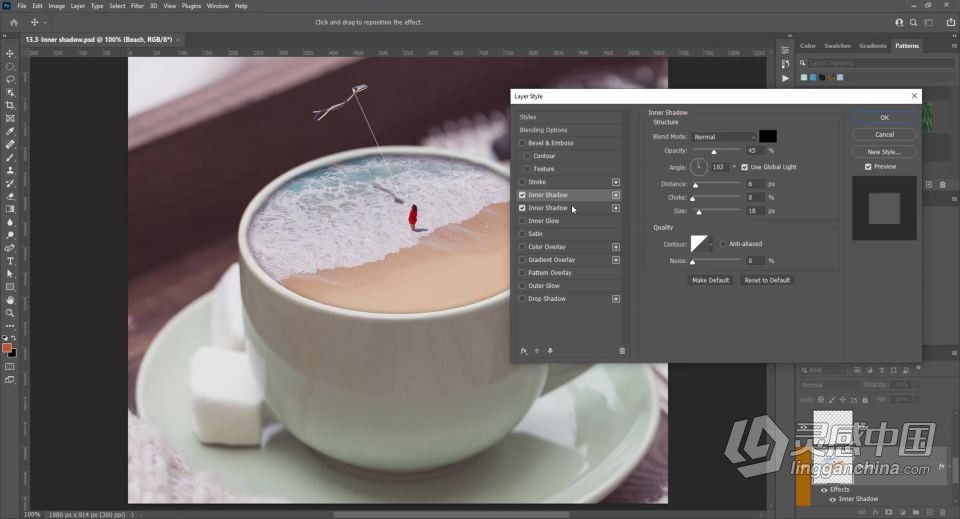This screenshot has width=960, height=519.
Task: Open the Layers panel blend mode dropdown
Action: click(x=828, y=385)
